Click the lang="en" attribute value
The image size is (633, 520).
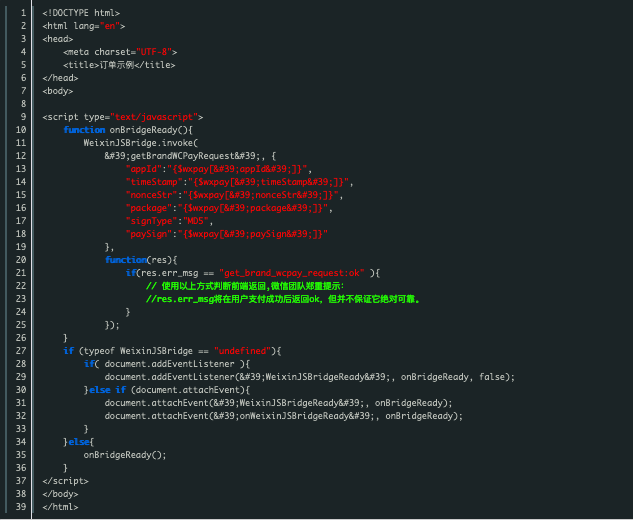tap(110, 26)
